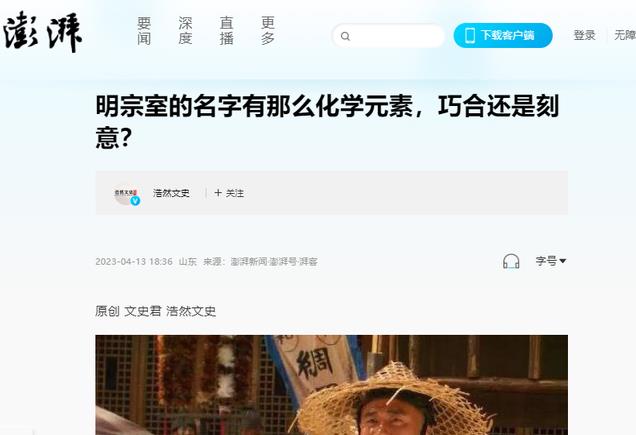Expand the 更多 navigation menu
The height and width of the screenshot is (435, 636).
268,30
